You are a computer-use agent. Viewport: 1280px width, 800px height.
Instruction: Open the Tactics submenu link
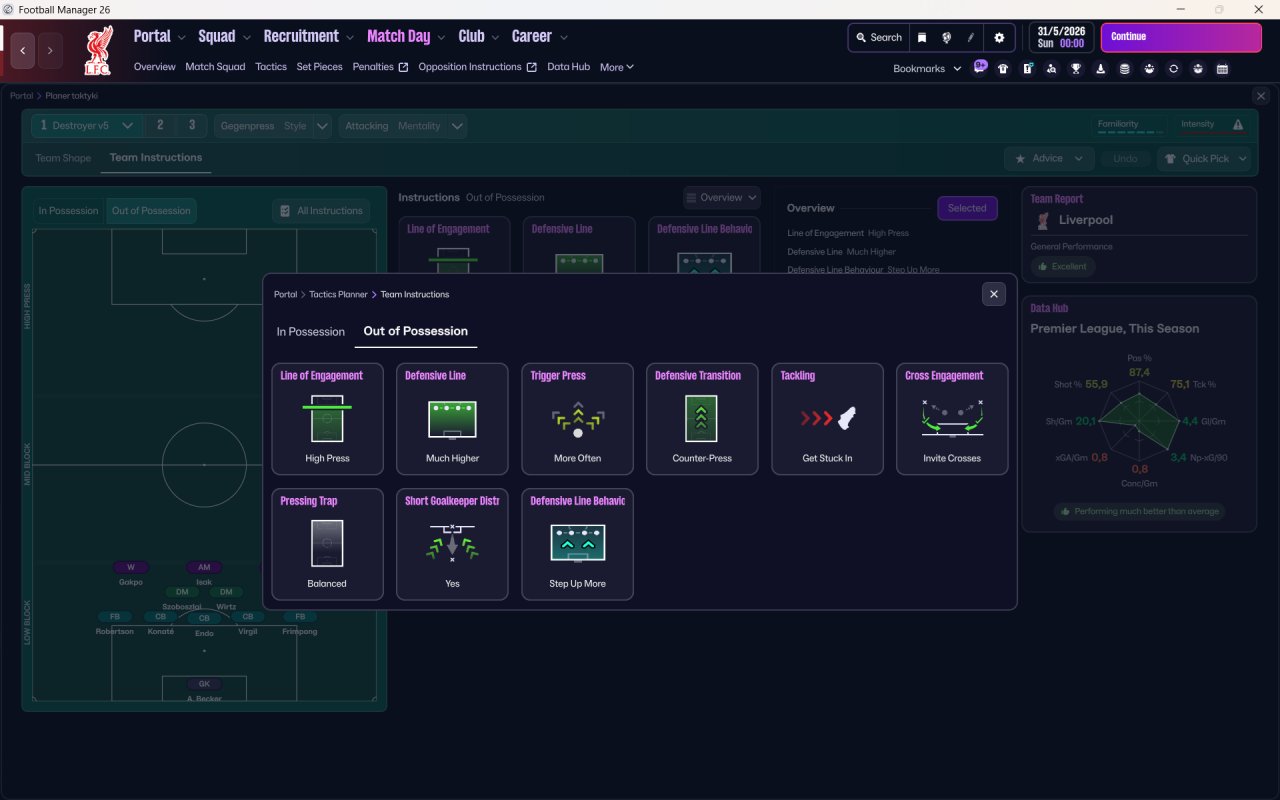[x=271, y=67]
